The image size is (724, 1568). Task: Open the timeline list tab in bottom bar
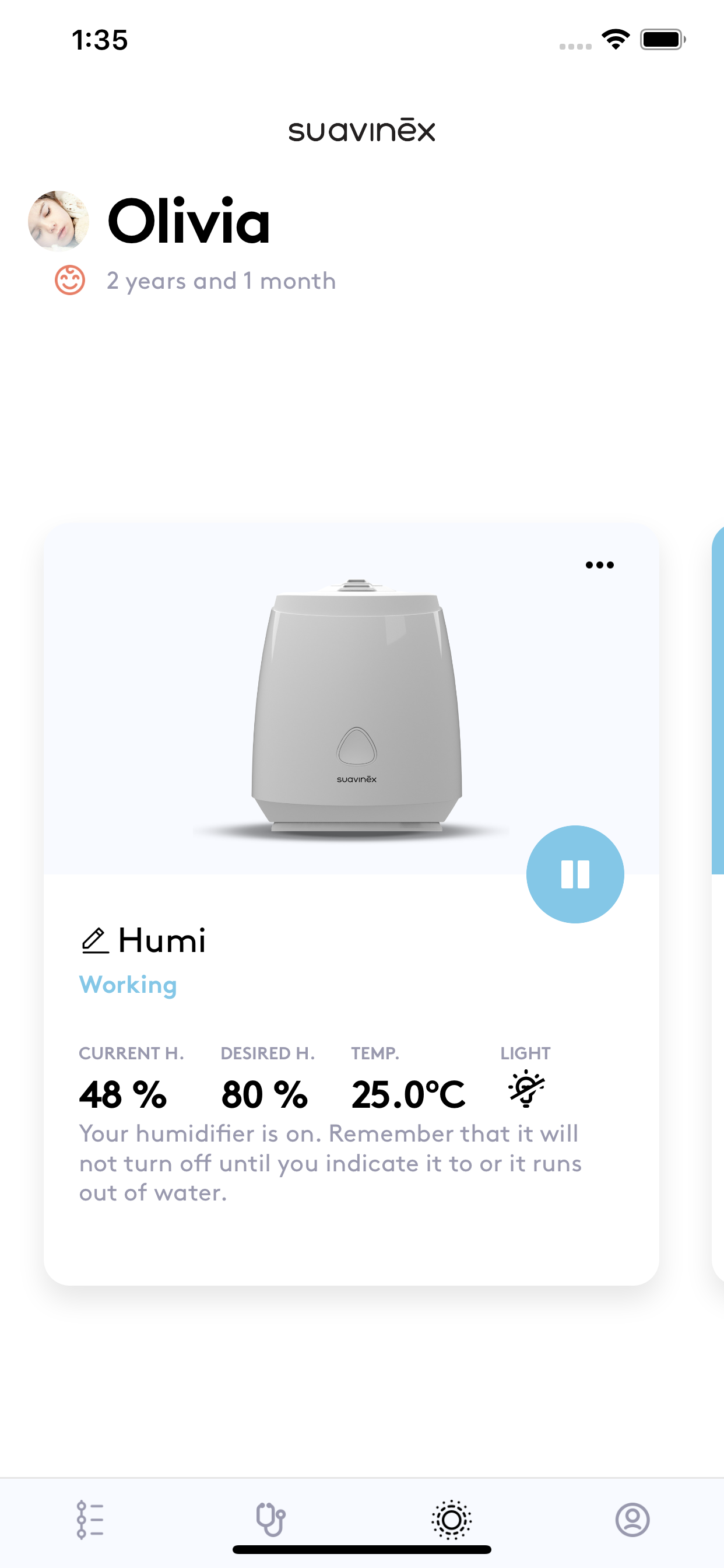point(90,1520)
